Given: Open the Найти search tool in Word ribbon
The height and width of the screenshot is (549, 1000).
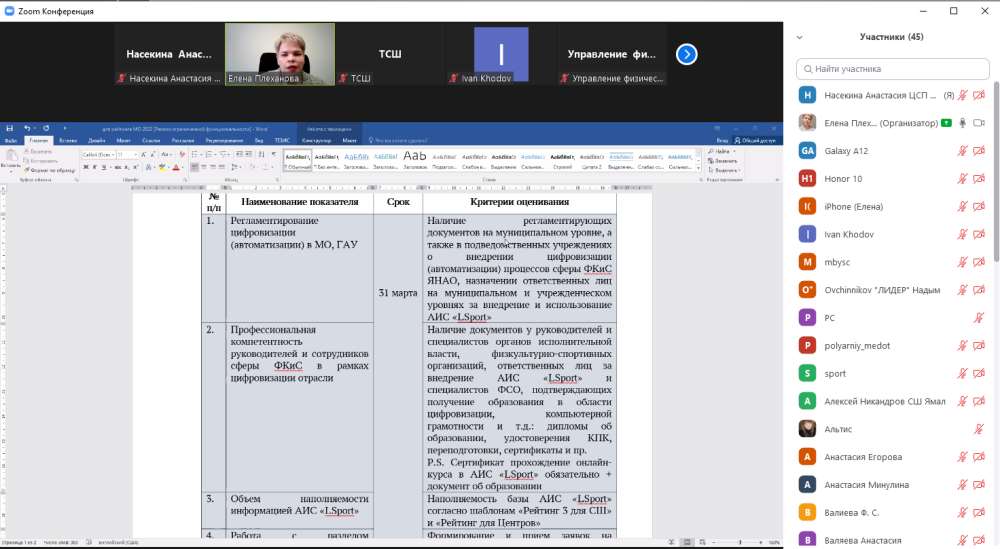Looking at the screenshot, I should point(721,152).
